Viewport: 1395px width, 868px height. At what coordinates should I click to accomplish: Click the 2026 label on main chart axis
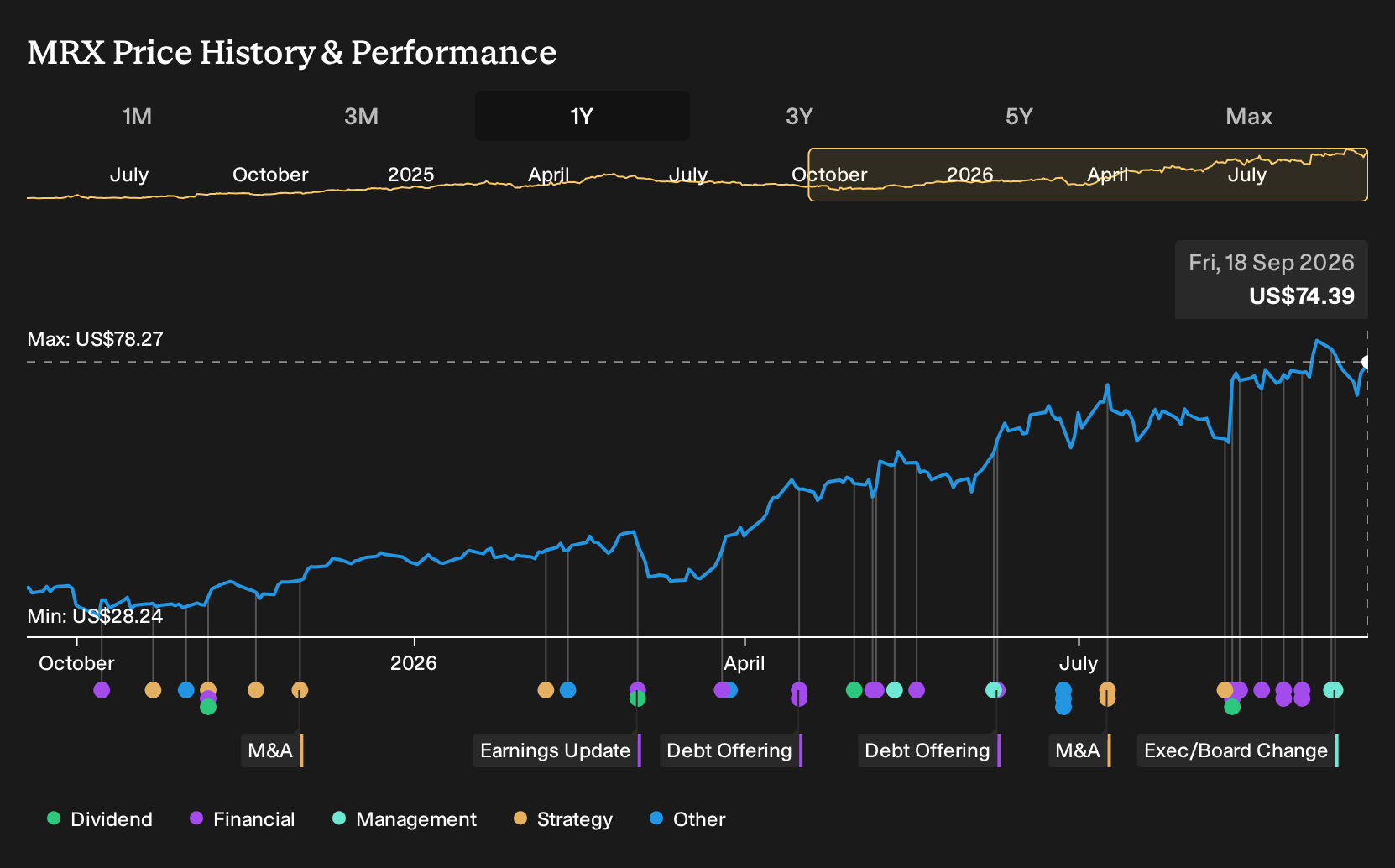(x=414, y=663)
